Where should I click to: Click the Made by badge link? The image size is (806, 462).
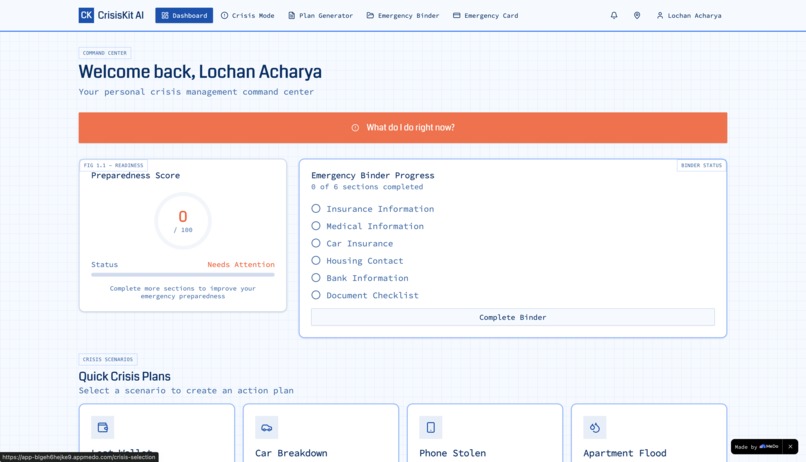(756, 447)
